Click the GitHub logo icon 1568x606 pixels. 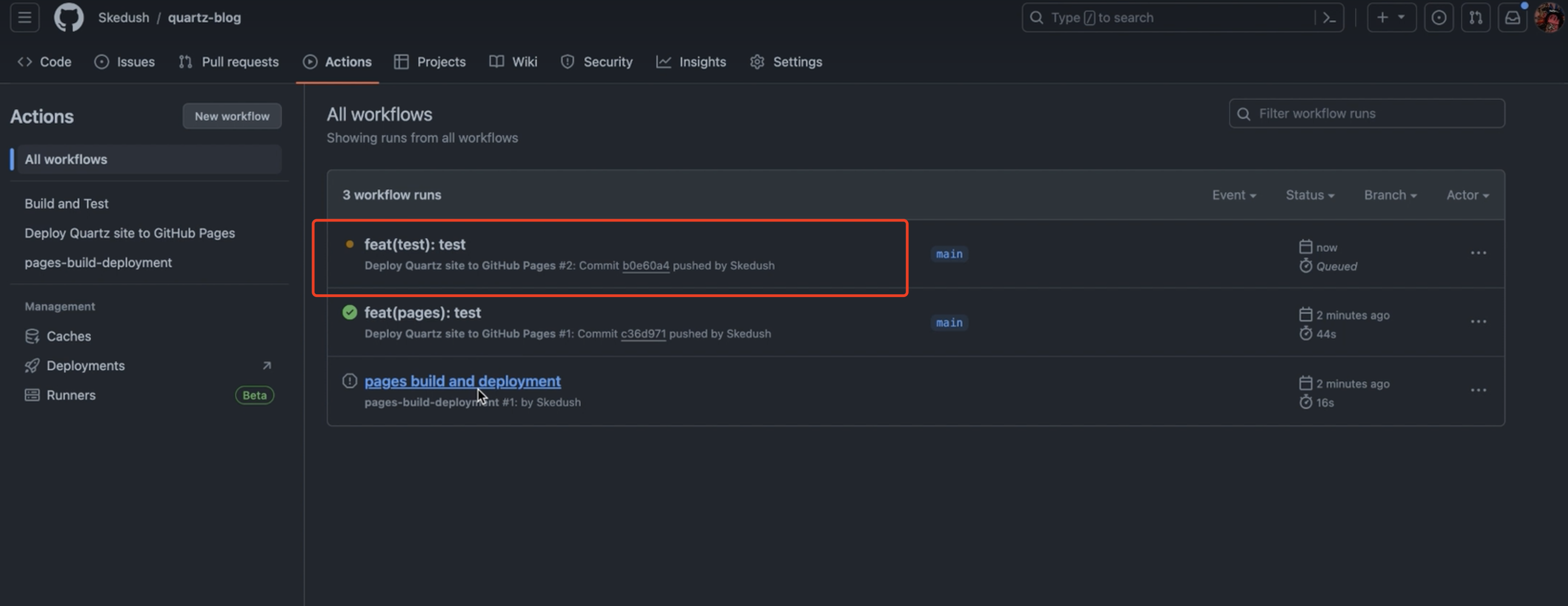tap(69, 17)
